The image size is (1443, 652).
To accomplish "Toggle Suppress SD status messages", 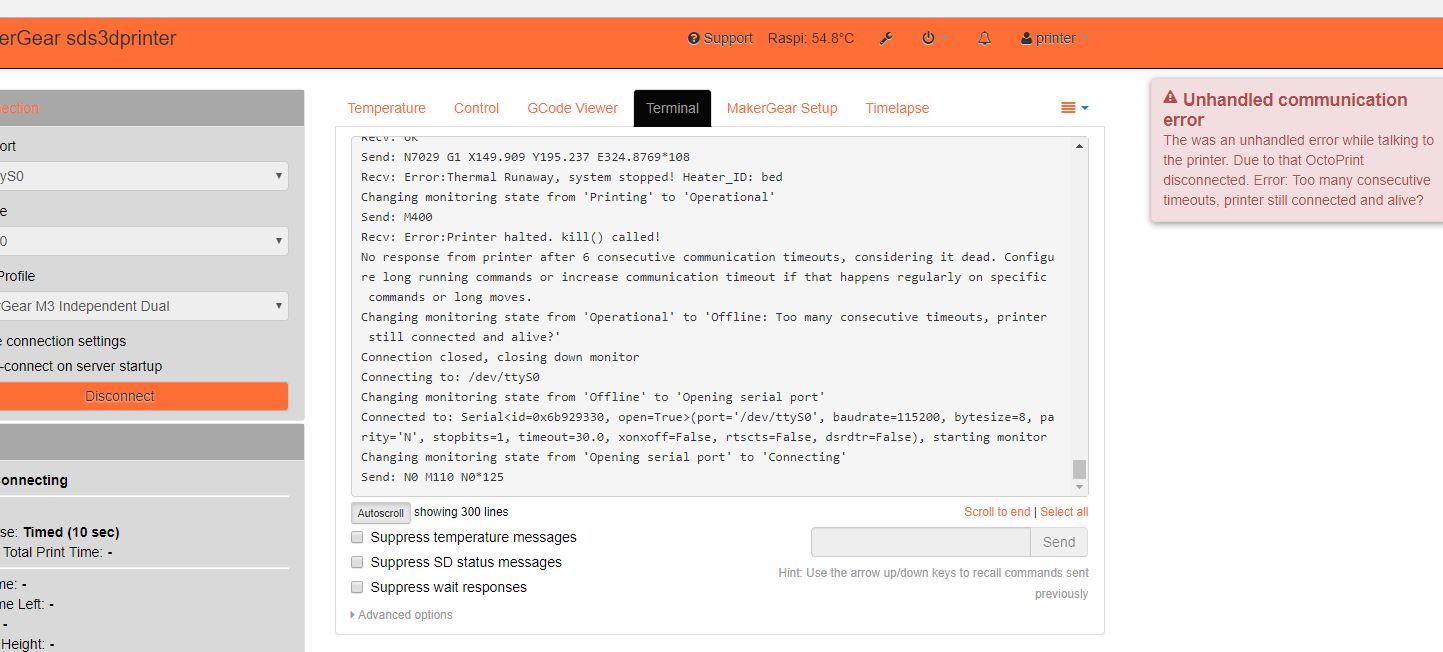I will 357,562.
